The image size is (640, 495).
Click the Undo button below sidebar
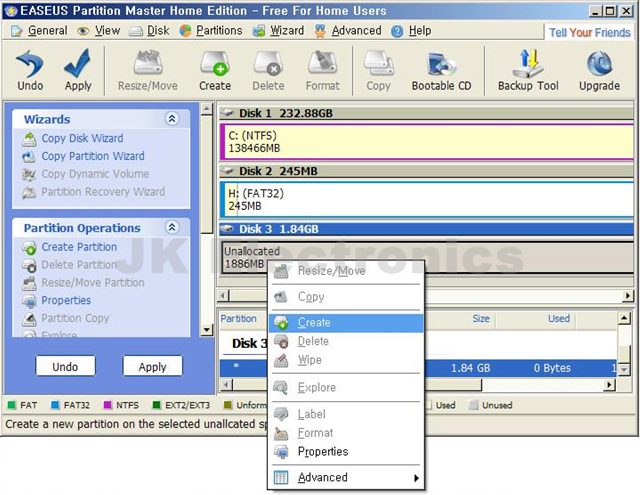click(65, 366)
